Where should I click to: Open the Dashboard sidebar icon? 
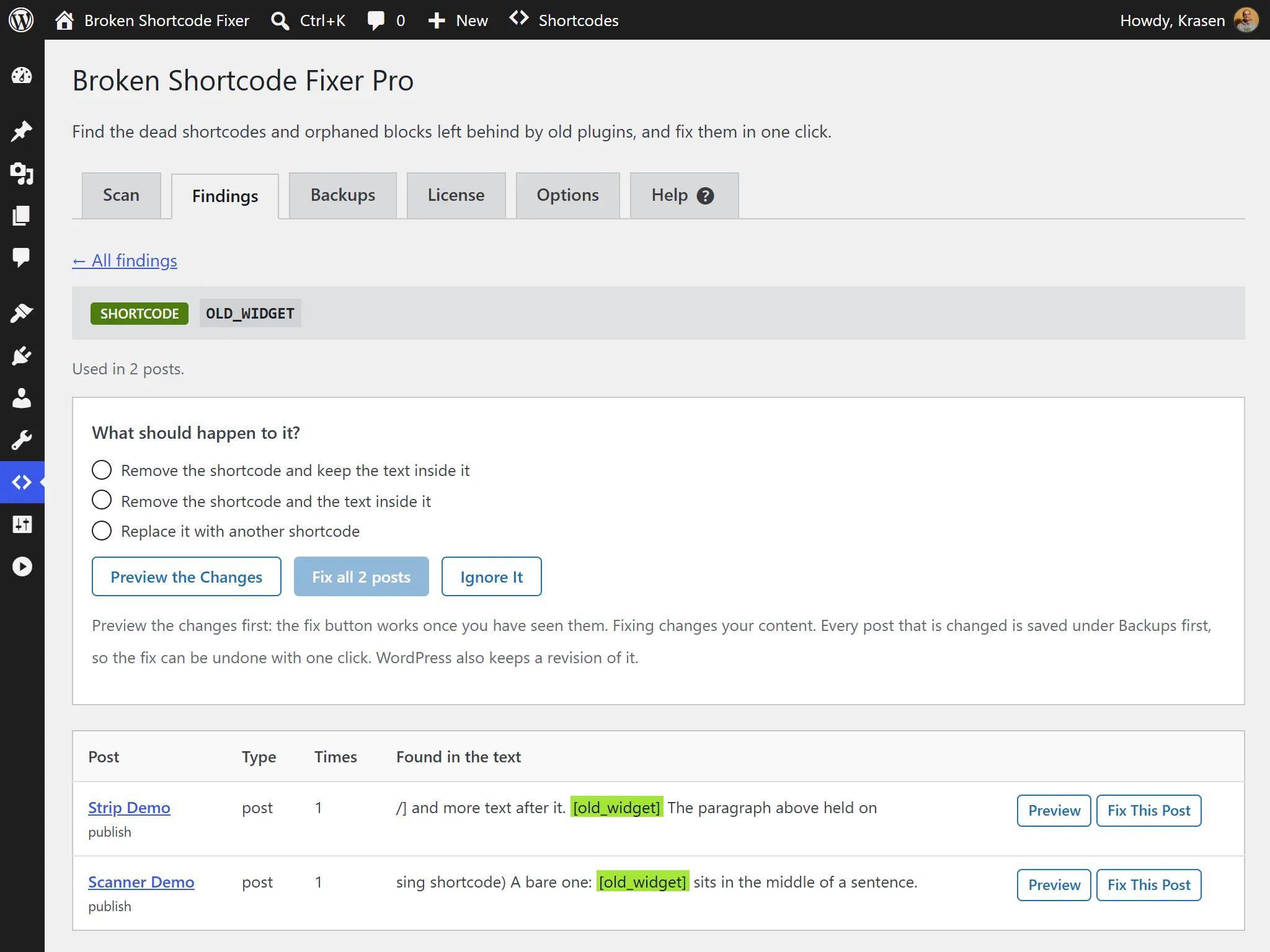pyautogui.click(x=22, y=76)
